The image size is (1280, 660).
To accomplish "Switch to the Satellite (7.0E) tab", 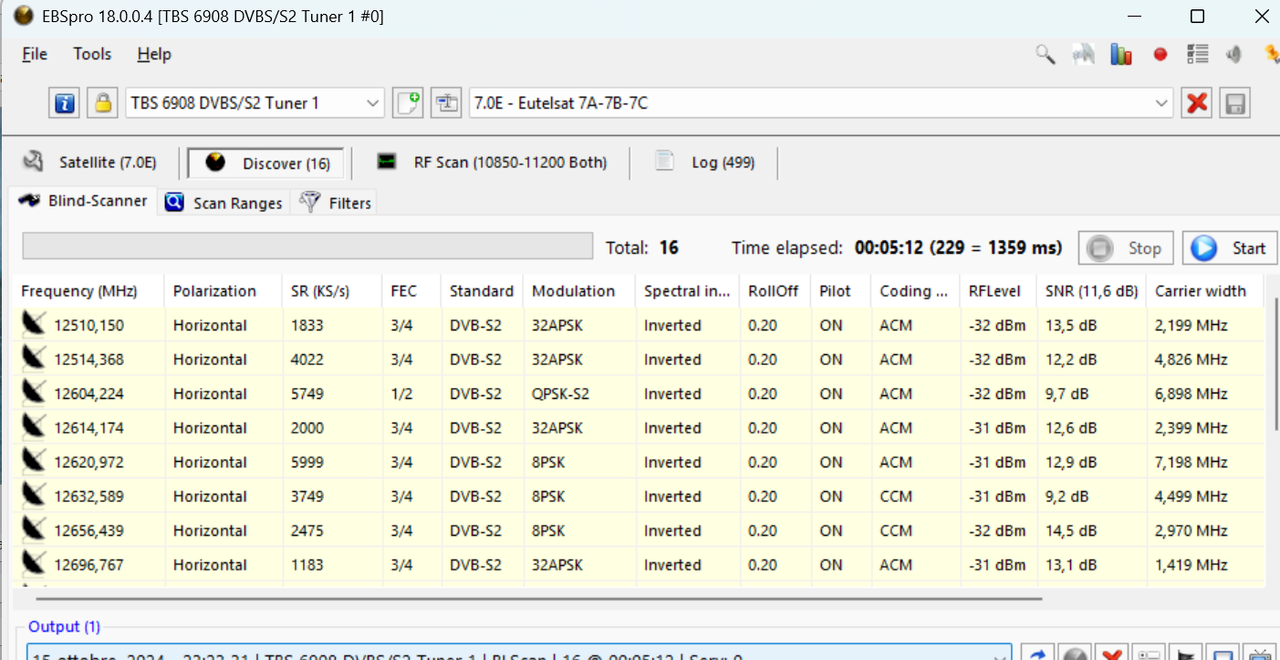I will [91, 162].
